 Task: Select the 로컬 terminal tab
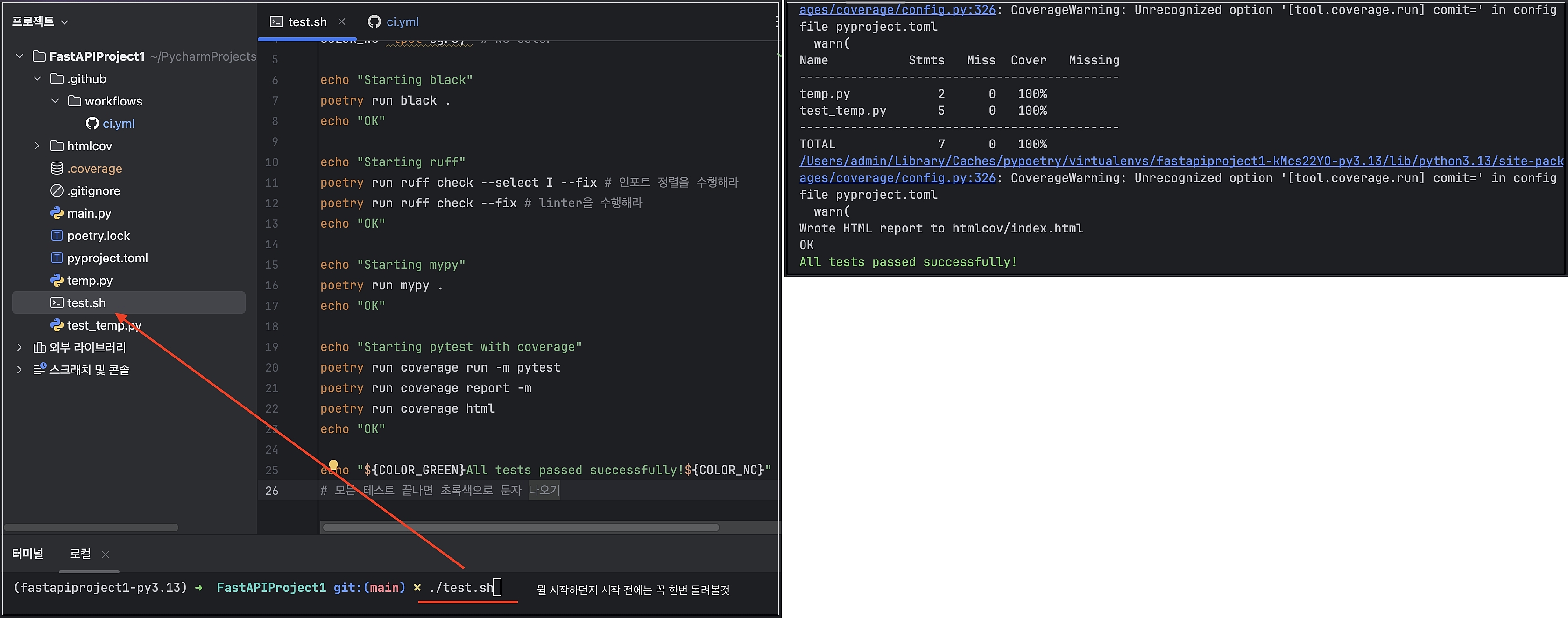click(x=80, y=554)
